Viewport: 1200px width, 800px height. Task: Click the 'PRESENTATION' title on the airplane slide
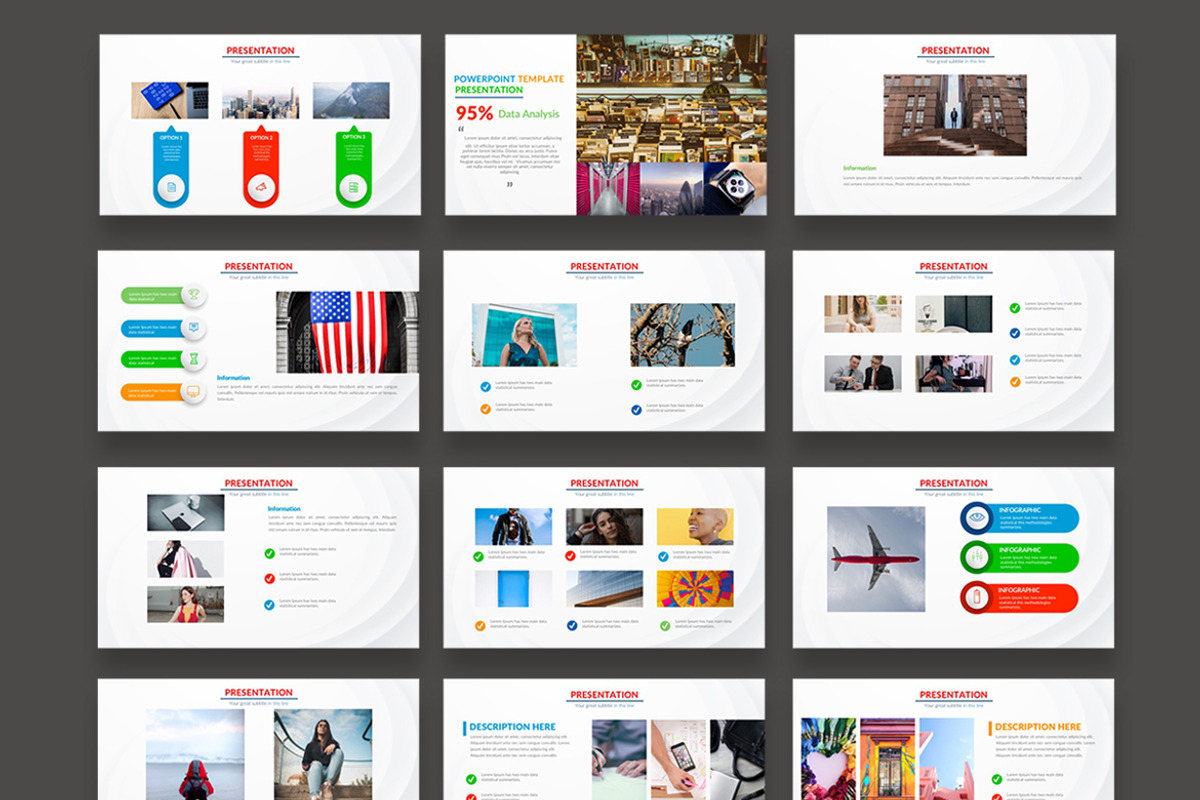(x=953, y=483)
